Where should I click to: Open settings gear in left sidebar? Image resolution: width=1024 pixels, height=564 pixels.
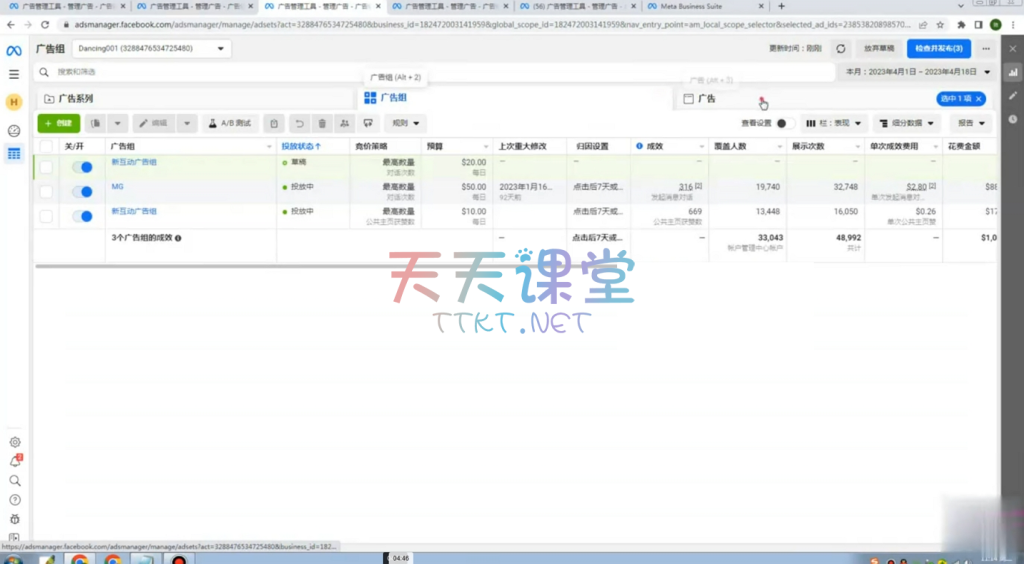[15, 442]
